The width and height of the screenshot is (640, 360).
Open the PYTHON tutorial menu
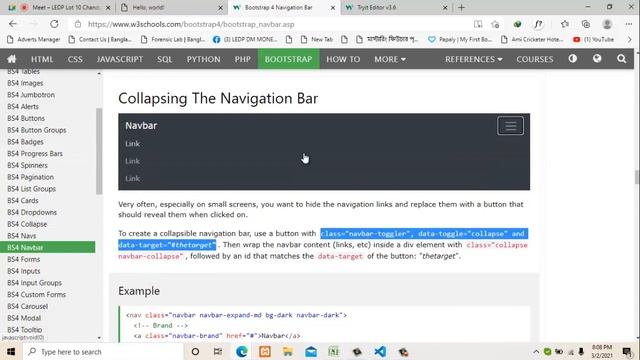coord(203,59)
